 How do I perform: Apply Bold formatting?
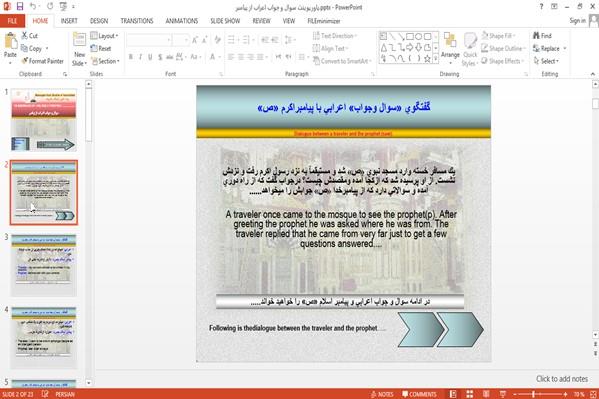click(x=131, y=57)
